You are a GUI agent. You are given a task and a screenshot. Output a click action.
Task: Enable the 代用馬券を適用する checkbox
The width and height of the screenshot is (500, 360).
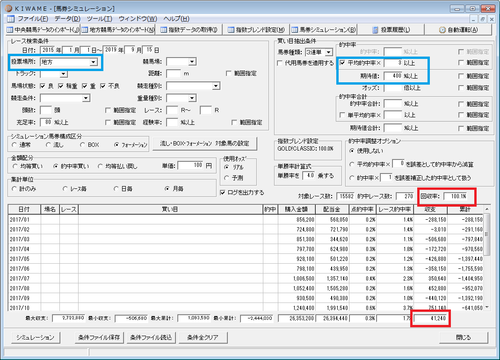pos(280,63)
